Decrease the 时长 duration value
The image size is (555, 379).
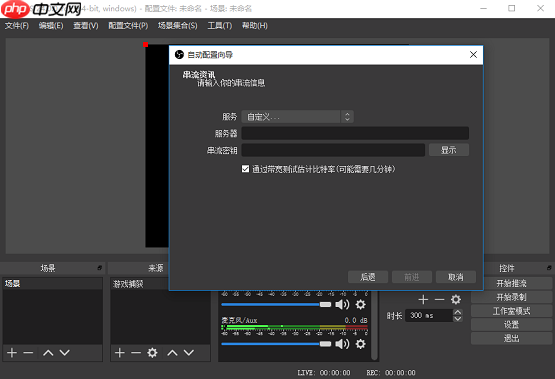coord(458,318)
